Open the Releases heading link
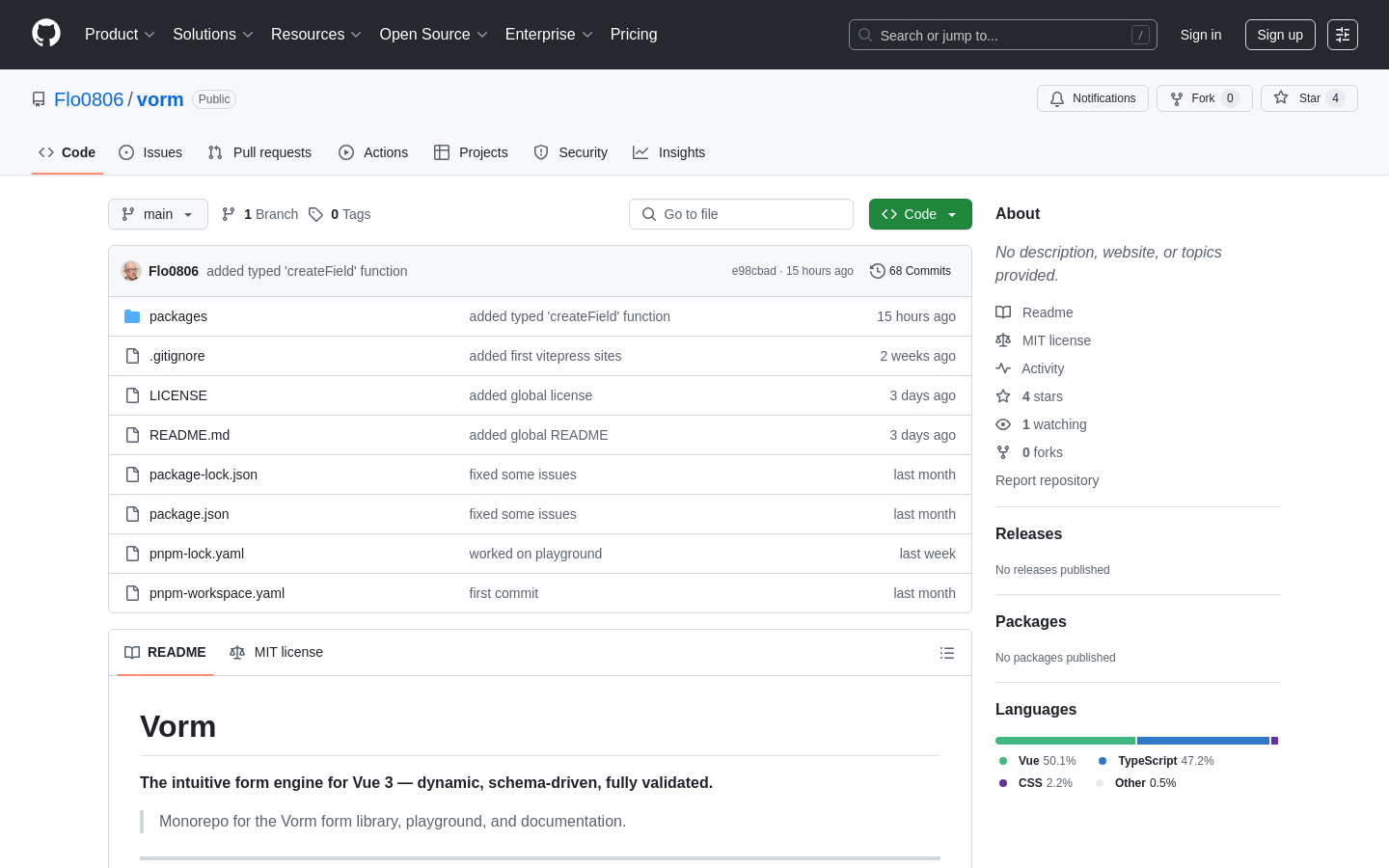The width and height of the screenshot is (1389, 868). [1028, 534]
